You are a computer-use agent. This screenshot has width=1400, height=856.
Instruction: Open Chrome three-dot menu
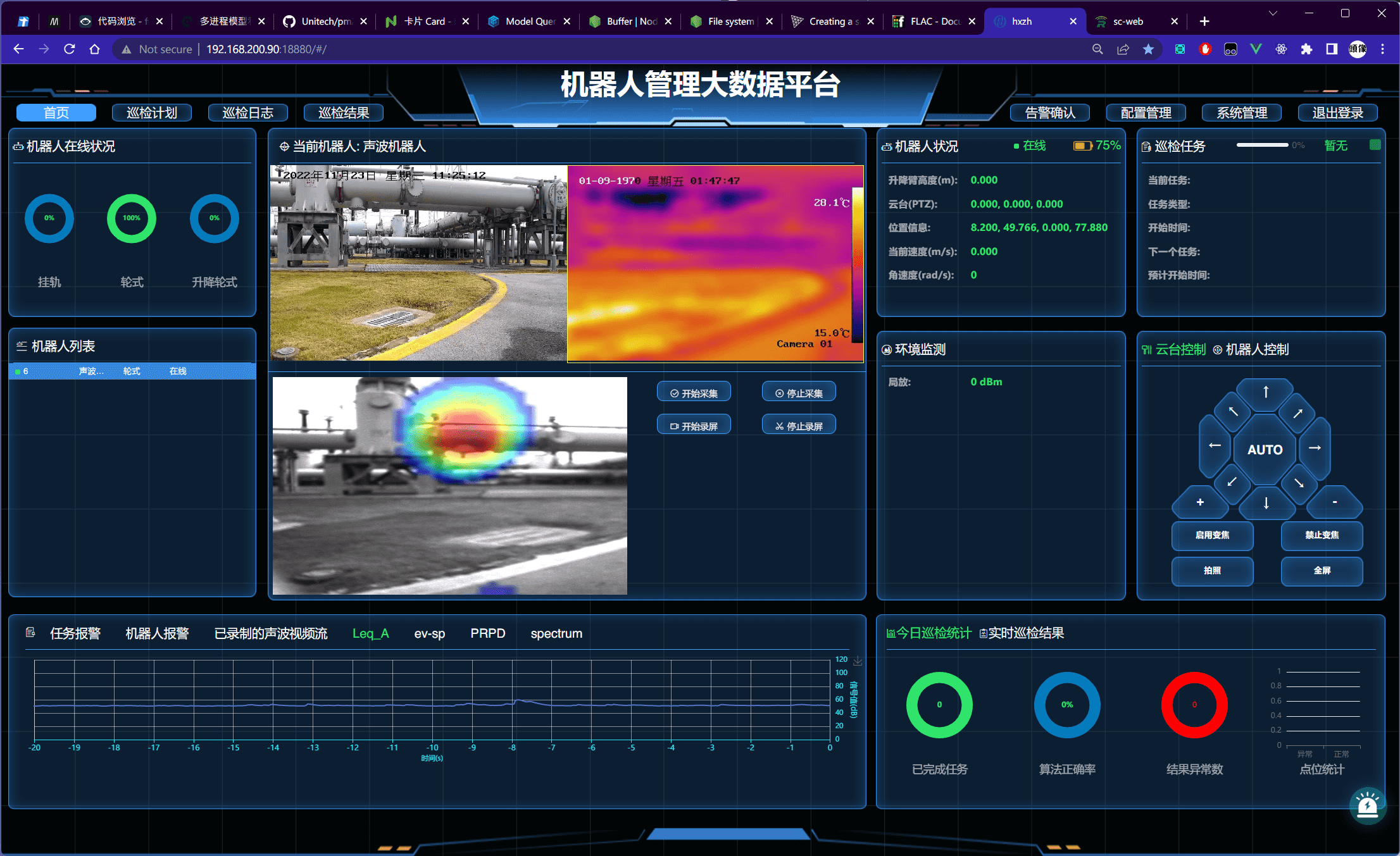[1382, 49]
